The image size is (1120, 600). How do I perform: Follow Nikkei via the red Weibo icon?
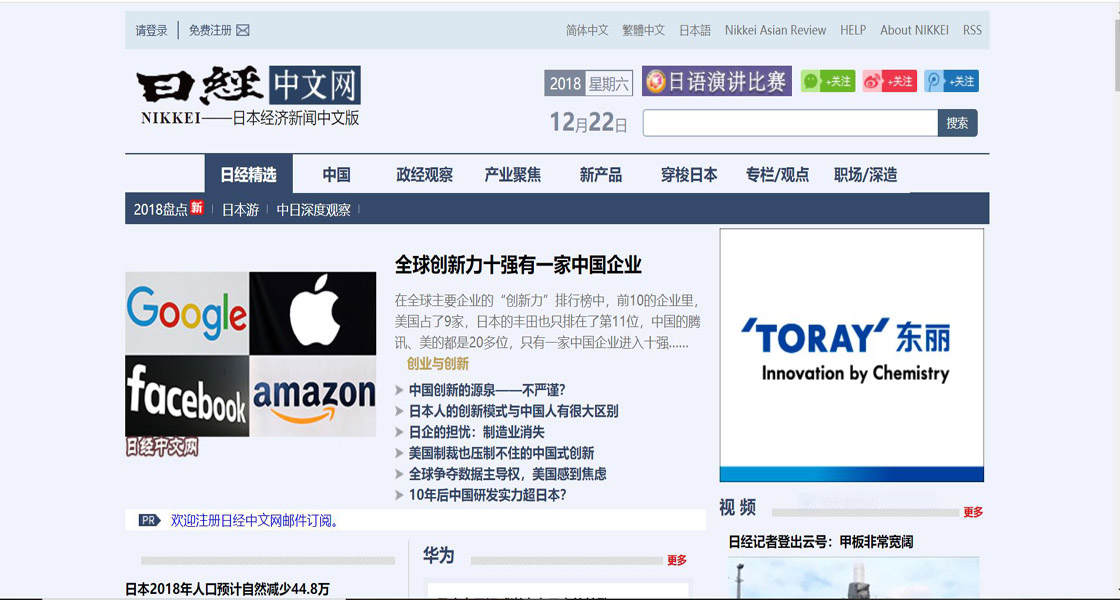click(x=889, y=81)
